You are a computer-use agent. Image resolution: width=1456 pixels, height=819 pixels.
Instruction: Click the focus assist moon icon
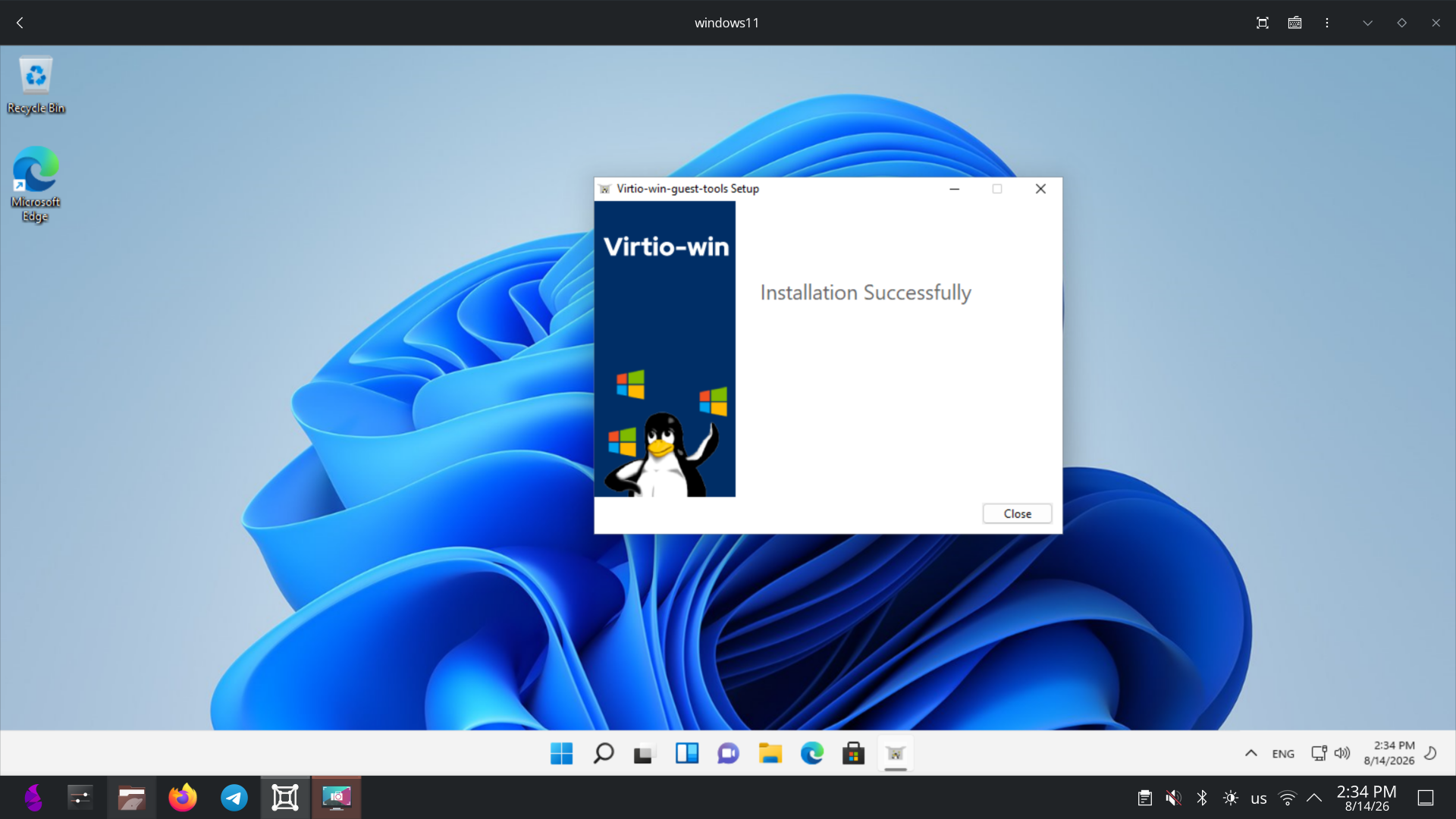coord(1431,753)
